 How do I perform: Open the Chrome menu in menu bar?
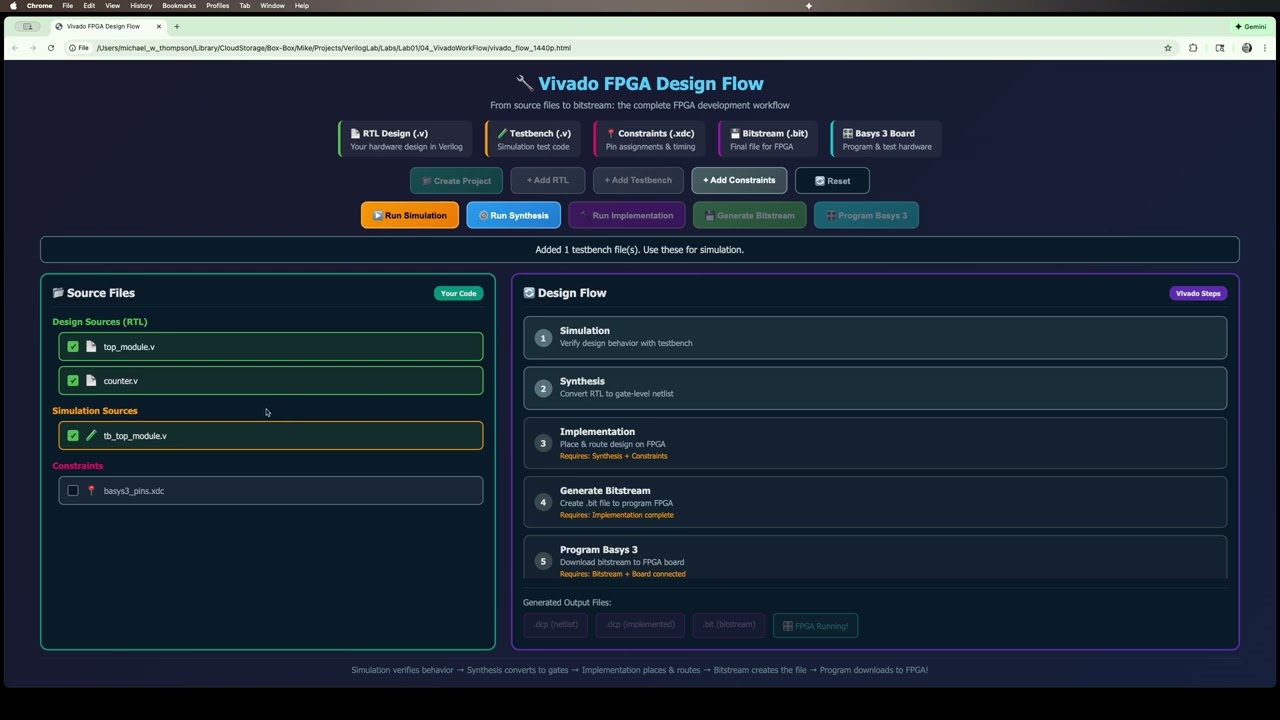pos(39,6)
